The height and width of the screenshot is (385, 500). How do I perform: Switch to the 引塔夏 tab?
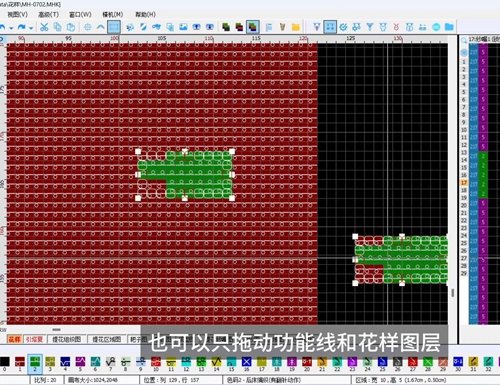[x=34, y=339]
